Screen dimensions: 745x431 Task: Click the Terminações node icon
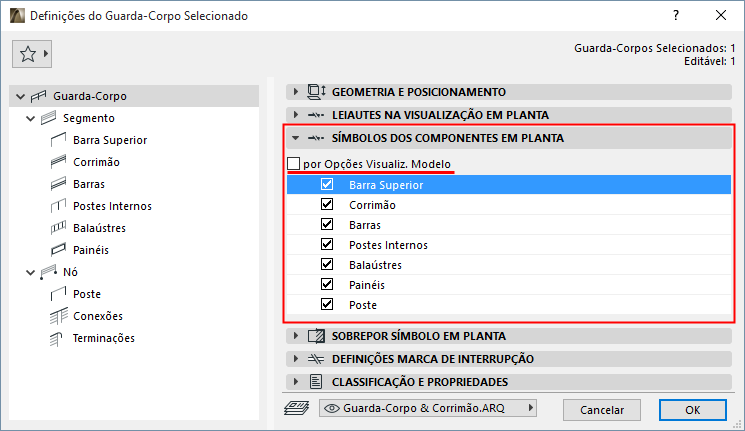58,338
